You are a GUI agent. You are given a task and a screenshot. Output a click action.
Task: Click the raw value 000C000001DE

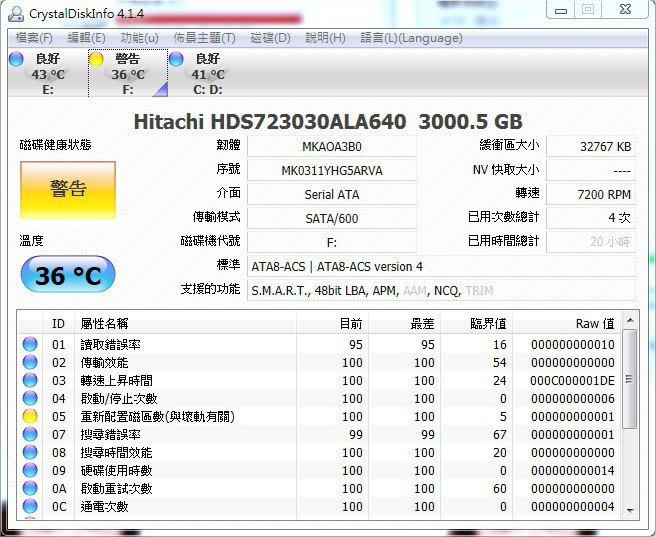click(572, 381)
